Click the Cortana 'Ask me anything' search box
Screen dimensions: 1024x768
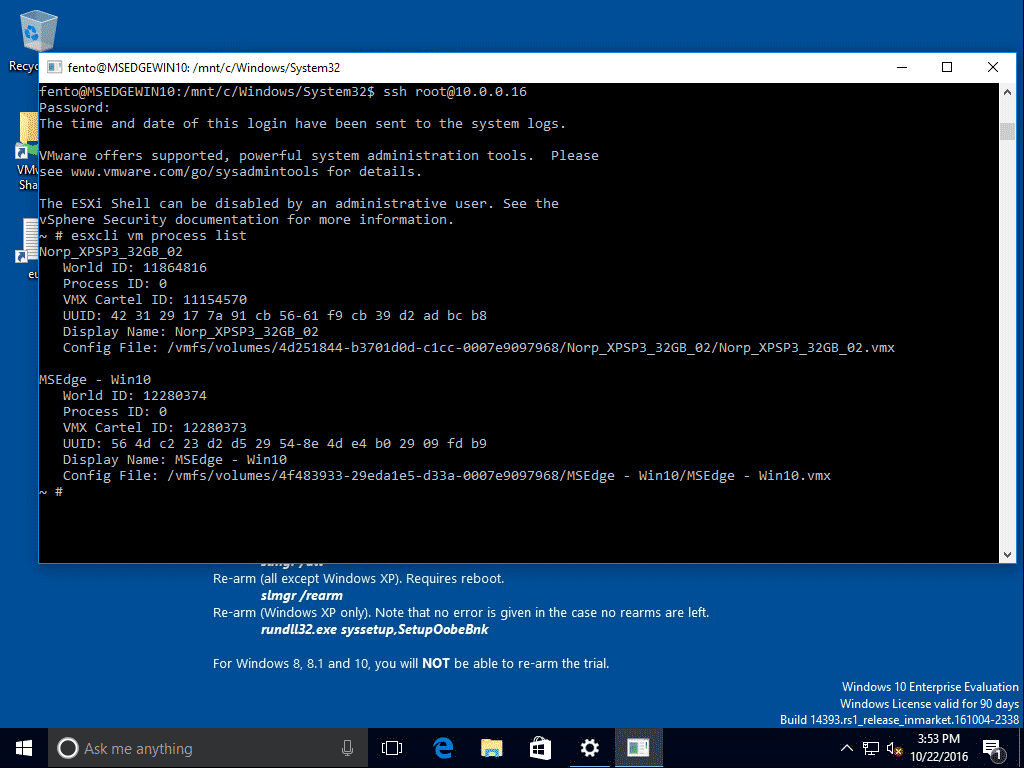[208, 748]
